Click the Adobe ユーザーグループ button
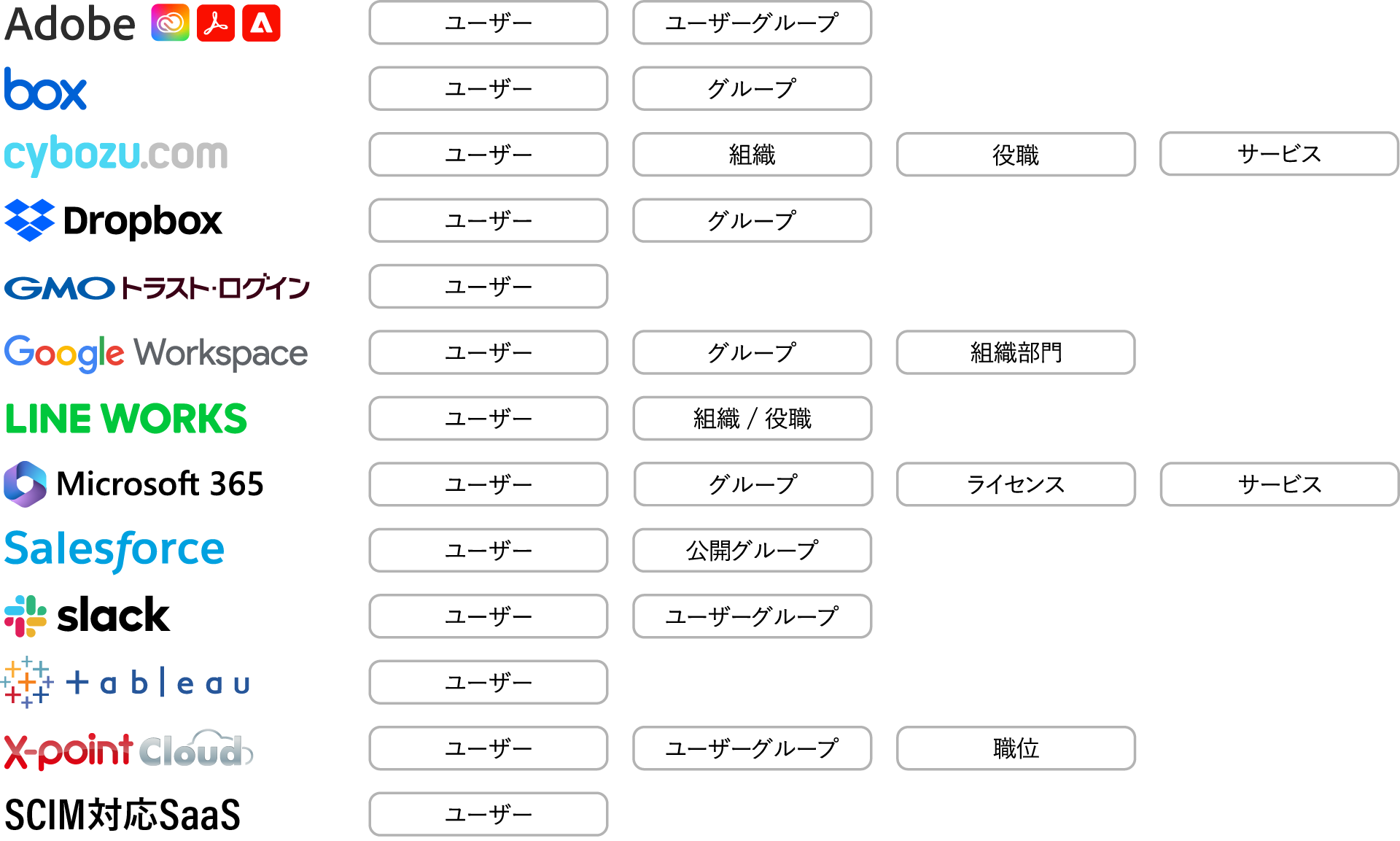Viewport: 1400px width, 841px height. (x=752, y=23)
